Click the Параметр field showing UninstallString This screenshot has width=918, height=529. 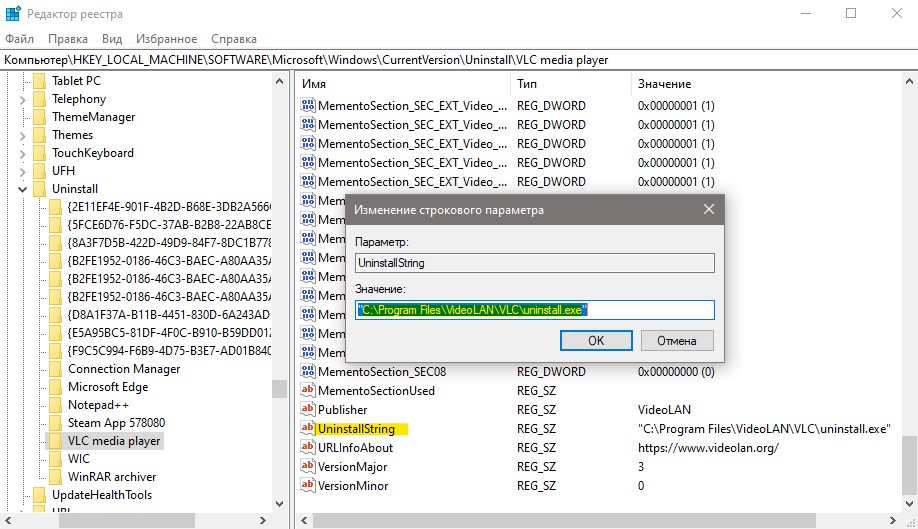[x=535, y=263]
